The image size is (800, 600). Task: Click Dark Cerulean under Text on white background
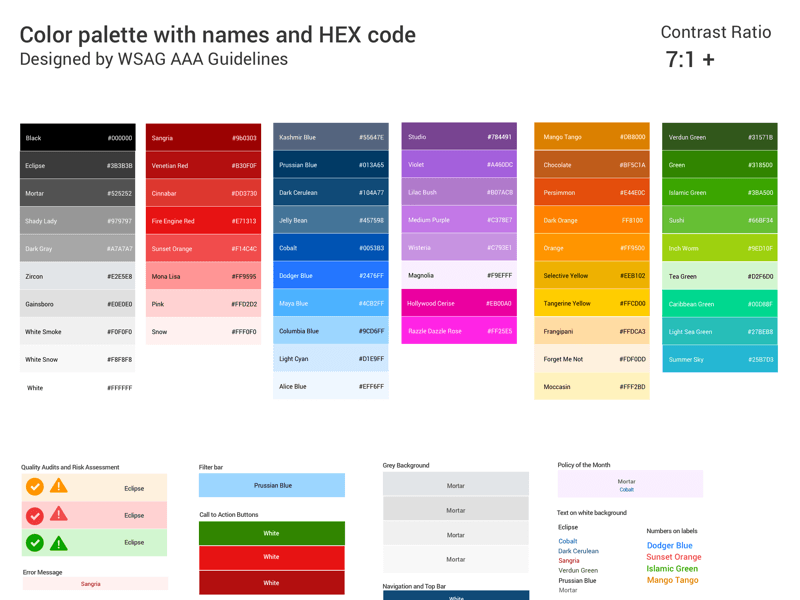pos(578,551)
